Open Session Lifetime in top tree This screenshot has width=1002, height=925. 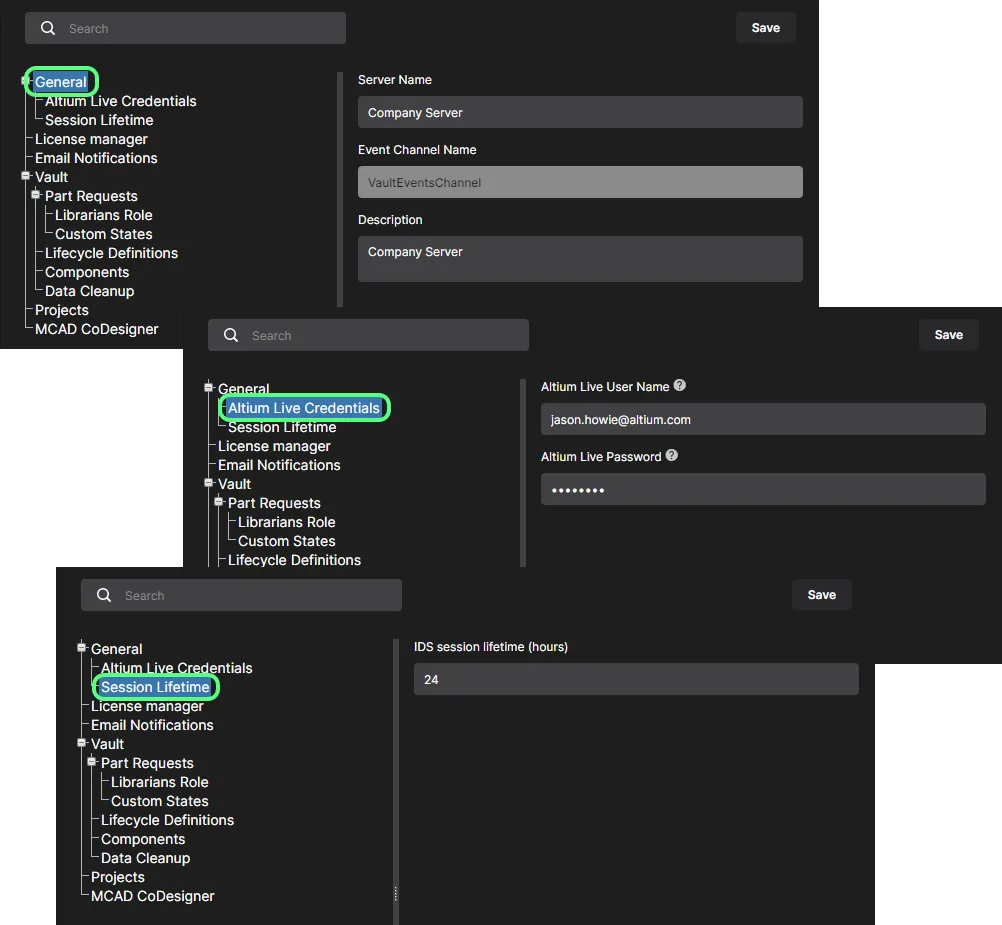pyautogui.click(x=99, y=120)
